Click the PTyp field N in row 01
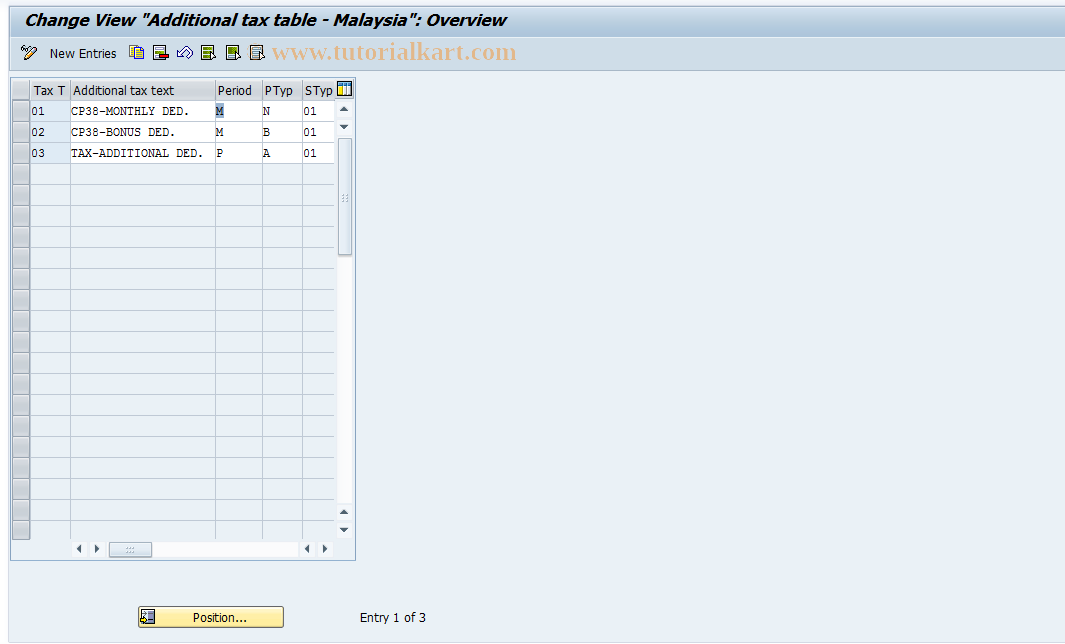Viewport: 1065px width, 644px height. click(282, 111)
